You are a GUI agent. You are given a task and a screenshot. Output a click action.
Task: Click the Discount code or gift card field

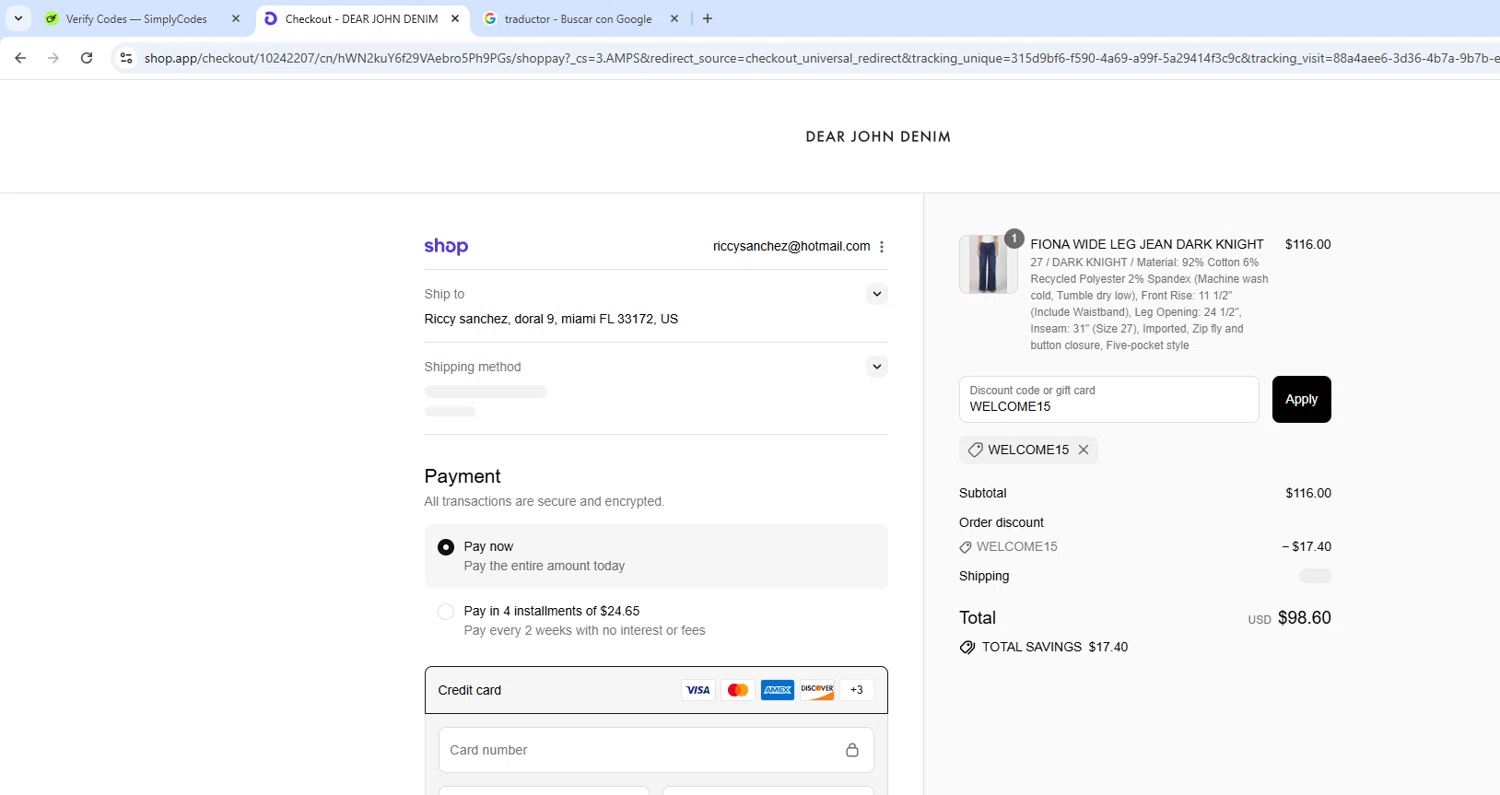point(1109,399)
